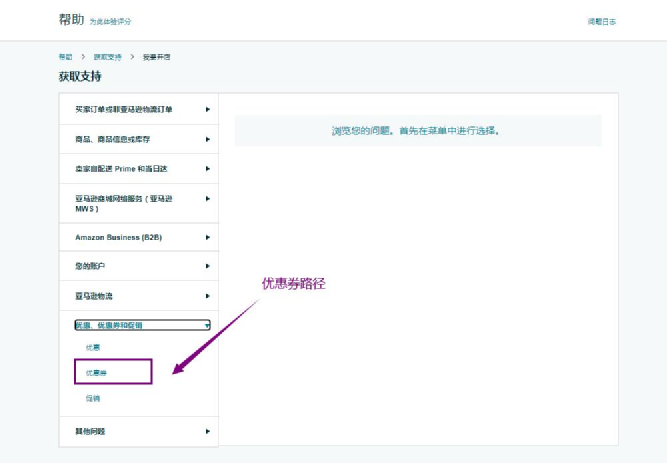This screenshot has width=667, height=463.
Task: Click the 商品、商品信息或库存 label text
Action: tap(113, 139)
